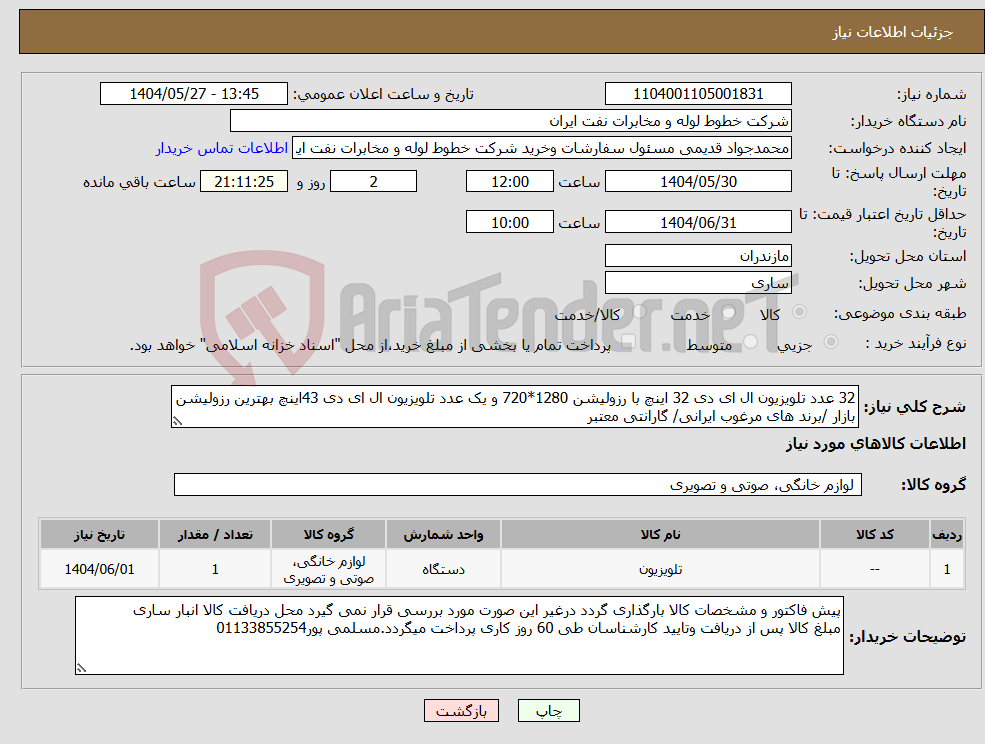Click the شماره نیاز label

[x=931, y=94]
